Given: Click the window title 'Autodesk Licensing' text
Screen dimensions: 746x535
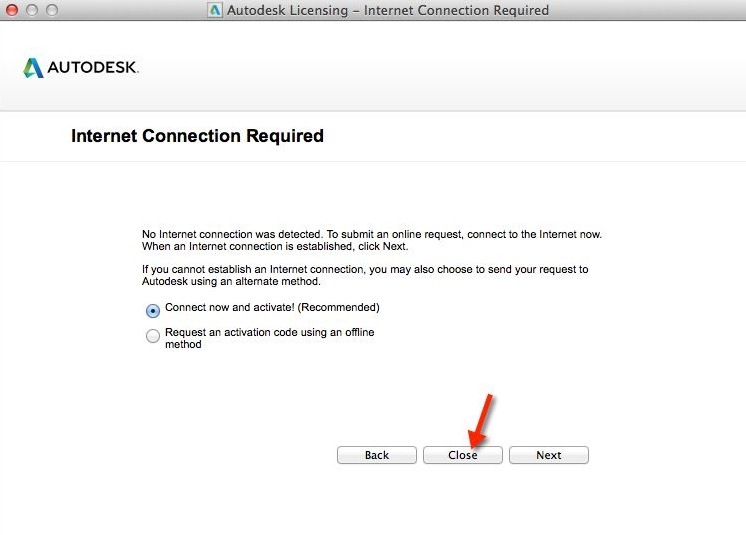Looking at the screenshot, I should (x=388, y=10).
